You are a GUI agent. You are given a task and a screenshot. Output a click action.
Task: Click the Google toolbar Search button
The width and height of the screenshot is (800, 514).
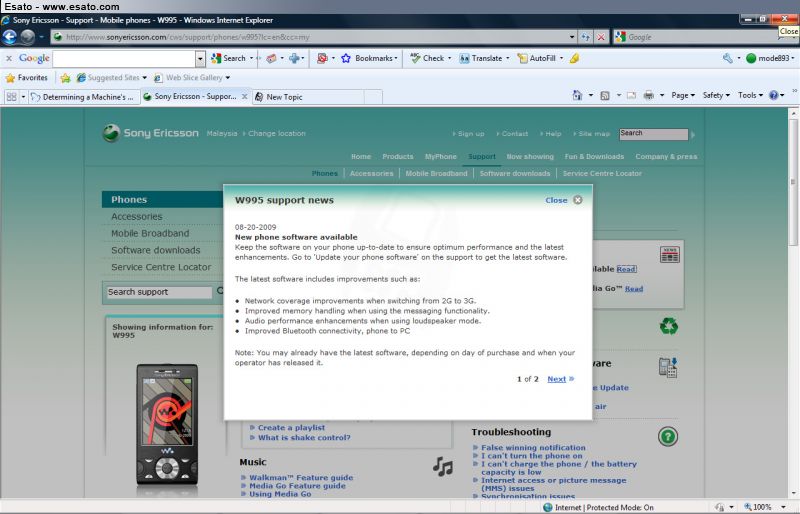pos(229,58)
